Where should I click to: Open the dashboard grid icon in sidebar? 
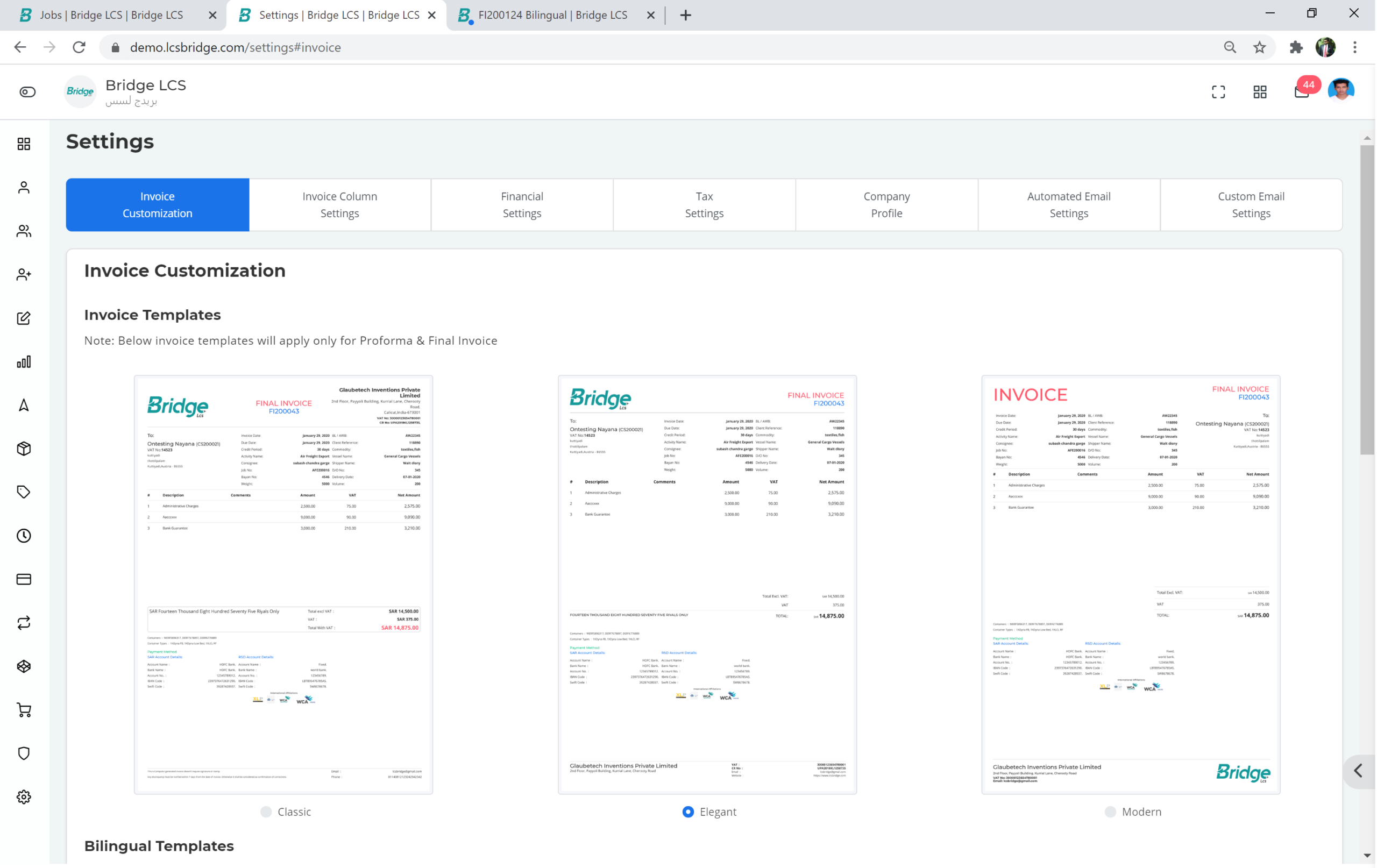[24, 144]
